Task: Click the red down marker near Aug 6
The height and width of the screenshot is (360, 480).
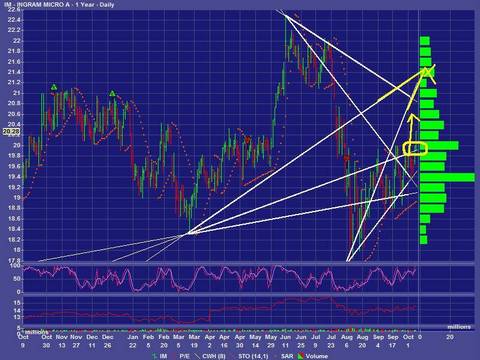Action: pyautogui.click(x=347, y=157)
